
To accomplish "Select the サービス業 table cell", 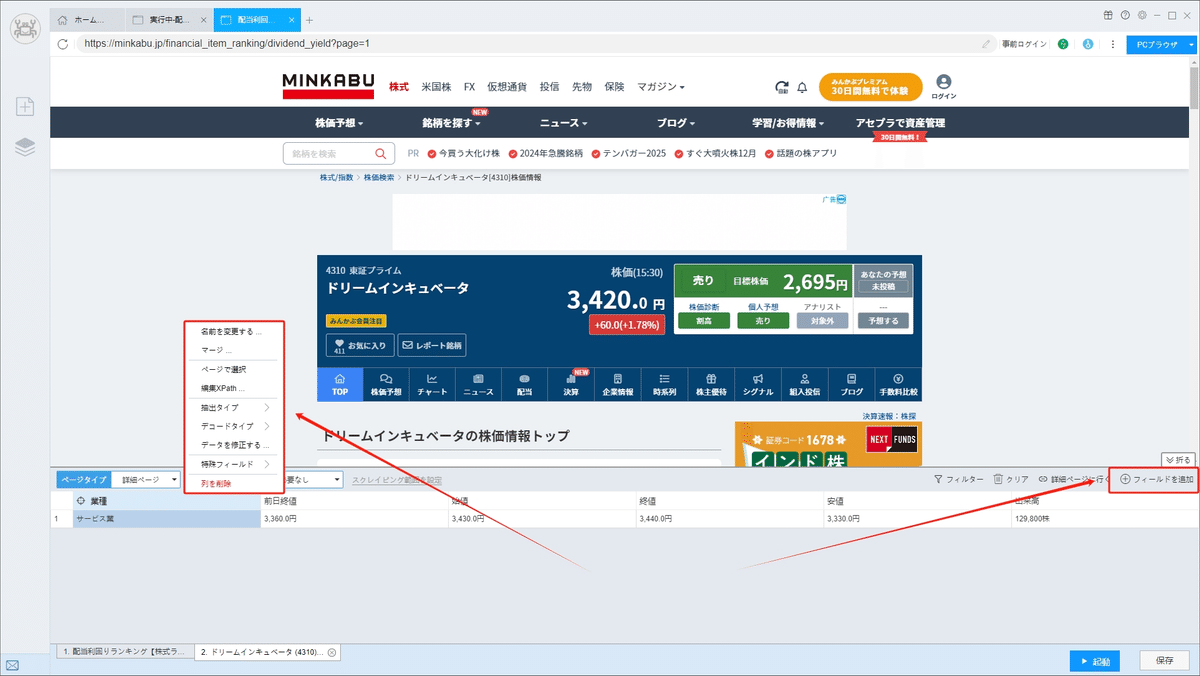I will (x=167, y=519).
